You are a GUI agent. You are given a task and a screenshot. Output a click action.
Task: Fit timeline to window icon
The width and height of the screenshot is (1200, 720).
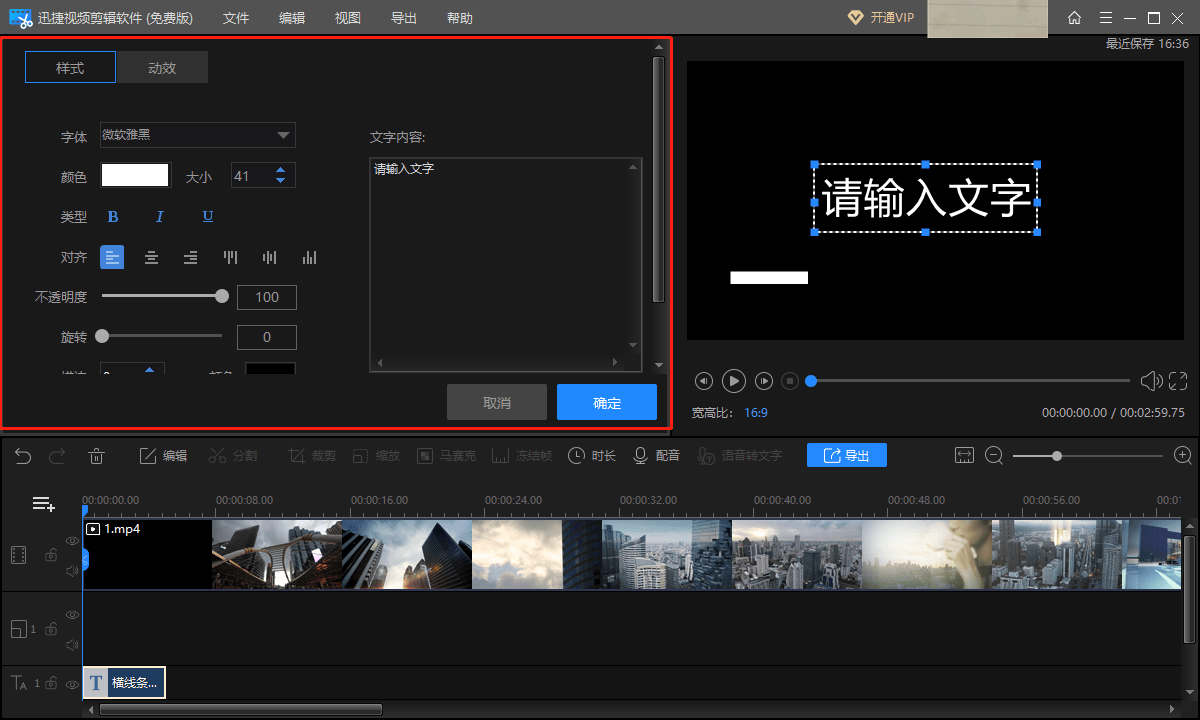coord(964,455)
